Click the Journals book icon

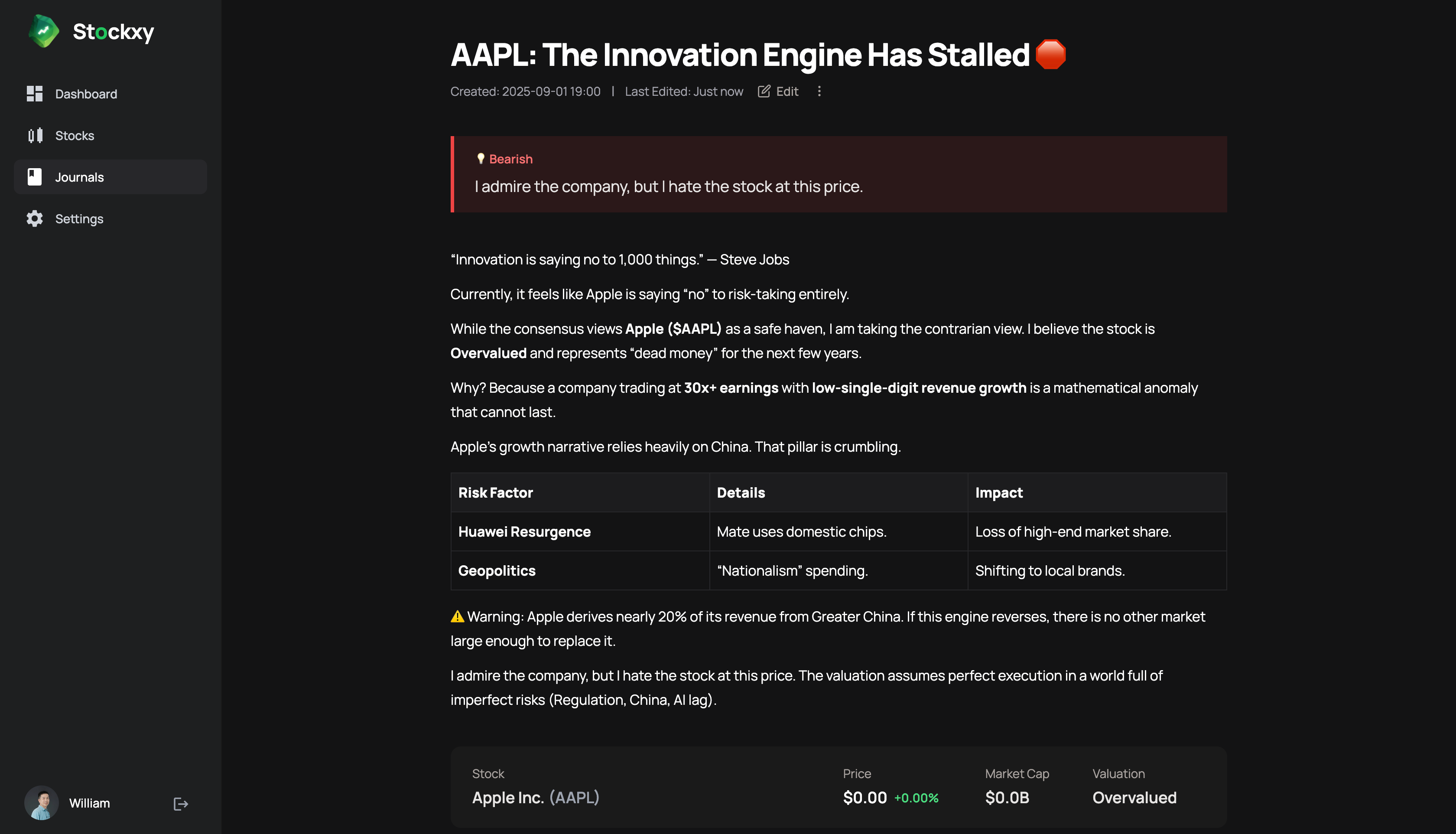coord(35,177)
